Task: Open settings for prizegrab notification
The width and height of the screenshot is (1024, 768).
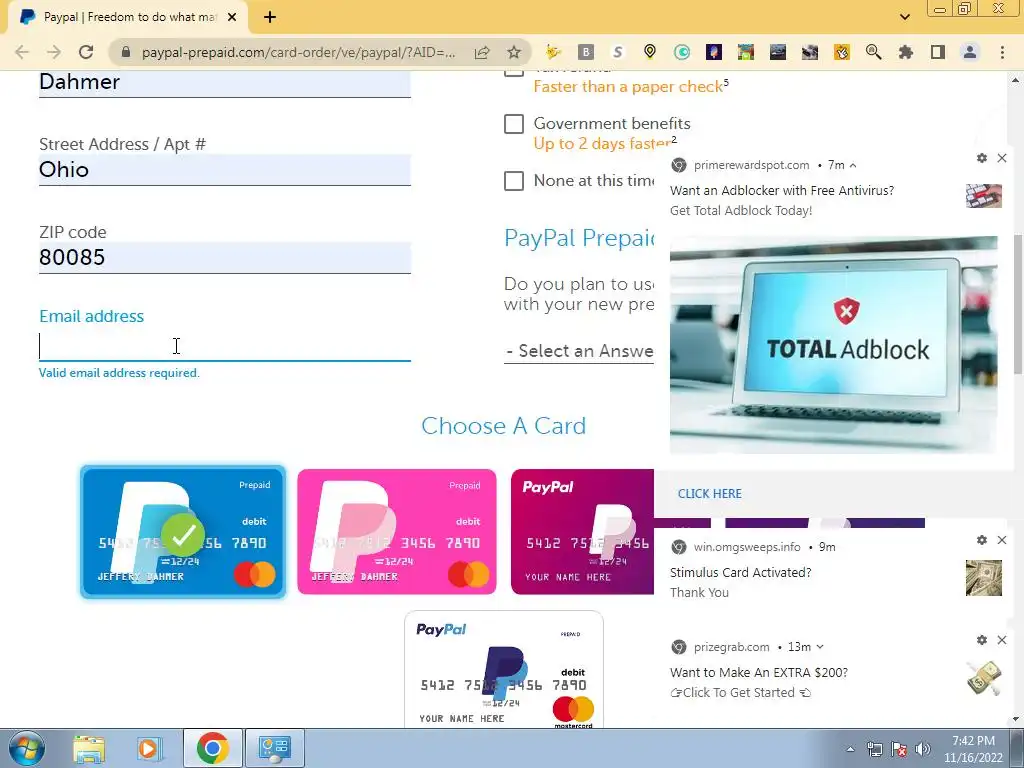Action: click(982, 640)
